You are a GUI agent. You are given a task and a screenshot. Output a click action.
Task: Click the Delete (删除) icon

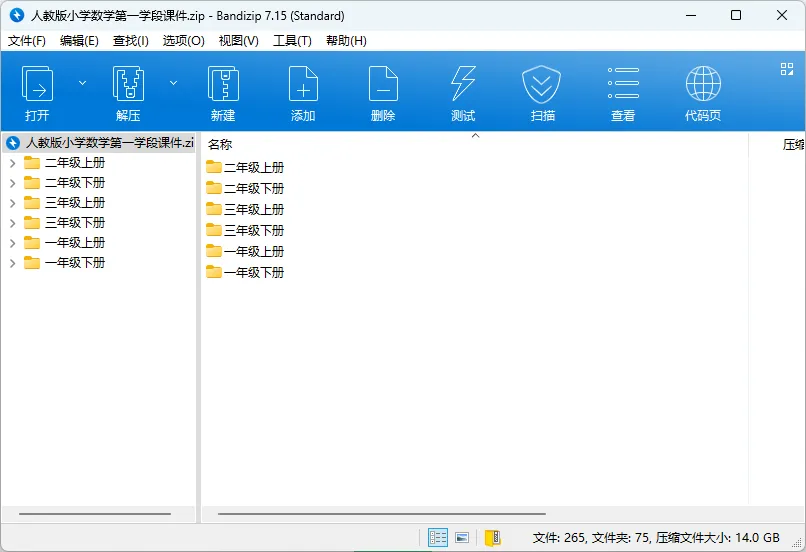tap(383, 84)
